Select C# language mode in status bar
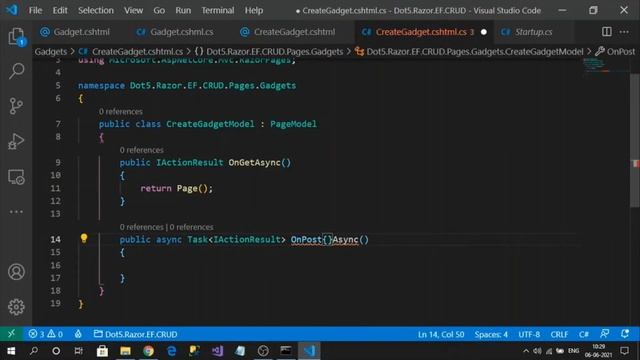 (x=584, y=334)
